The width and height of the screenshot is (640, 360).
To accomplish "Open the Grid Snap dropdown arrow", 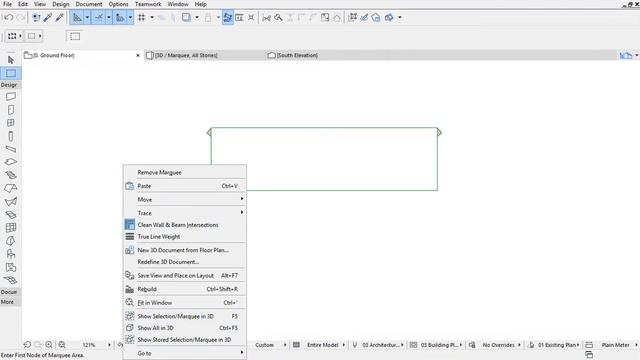I will click(x=152, y=18).
